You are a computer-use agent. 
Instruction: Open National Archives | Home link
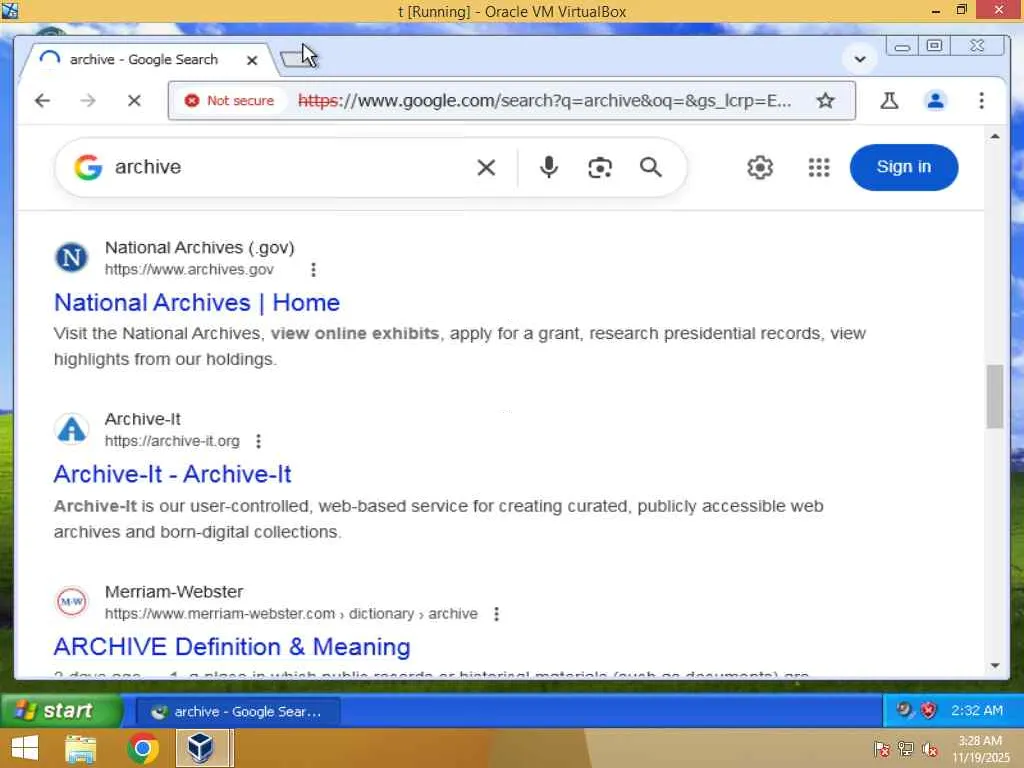coord(197,302)
